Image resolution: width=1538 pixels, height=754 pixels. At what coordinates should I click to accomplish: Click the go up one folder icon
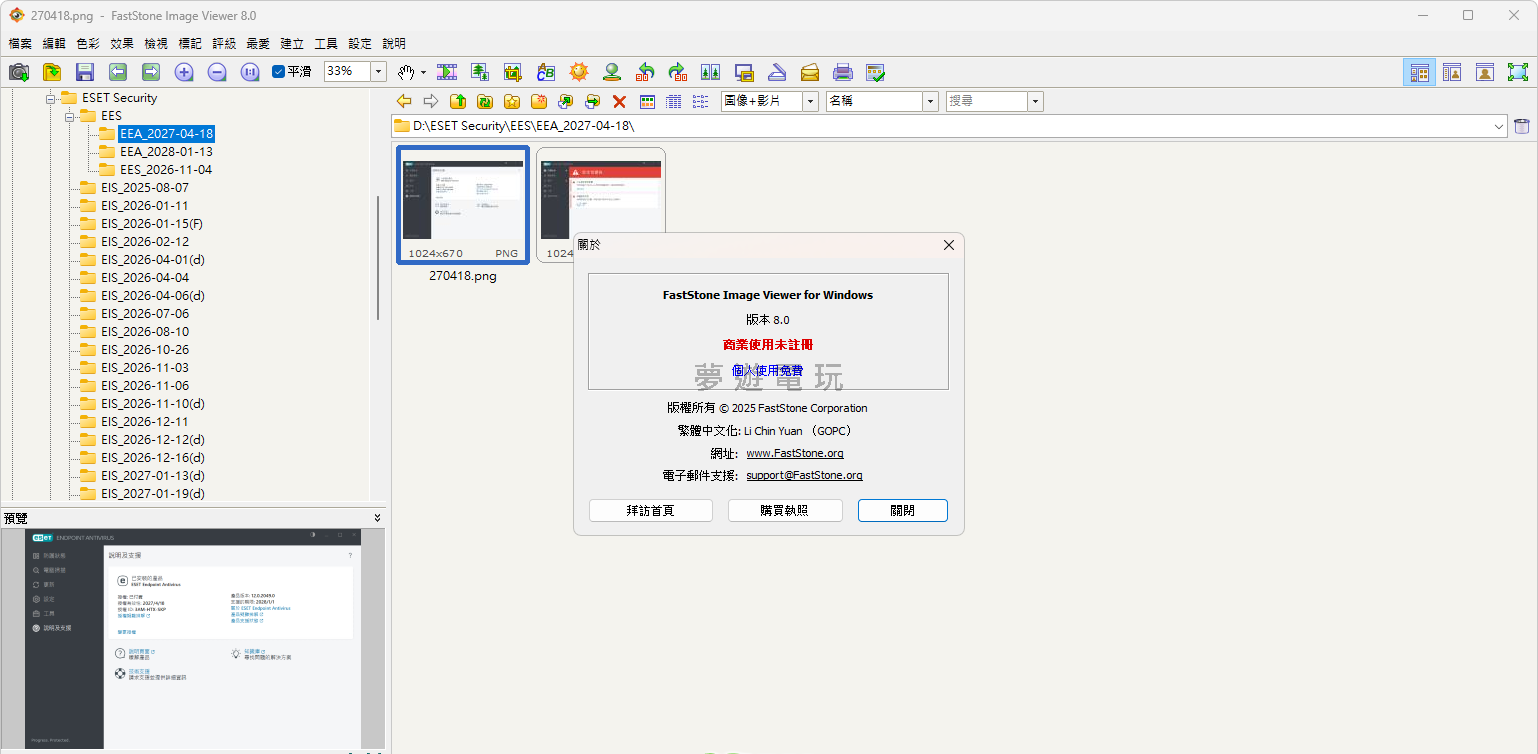pos(458,101)
